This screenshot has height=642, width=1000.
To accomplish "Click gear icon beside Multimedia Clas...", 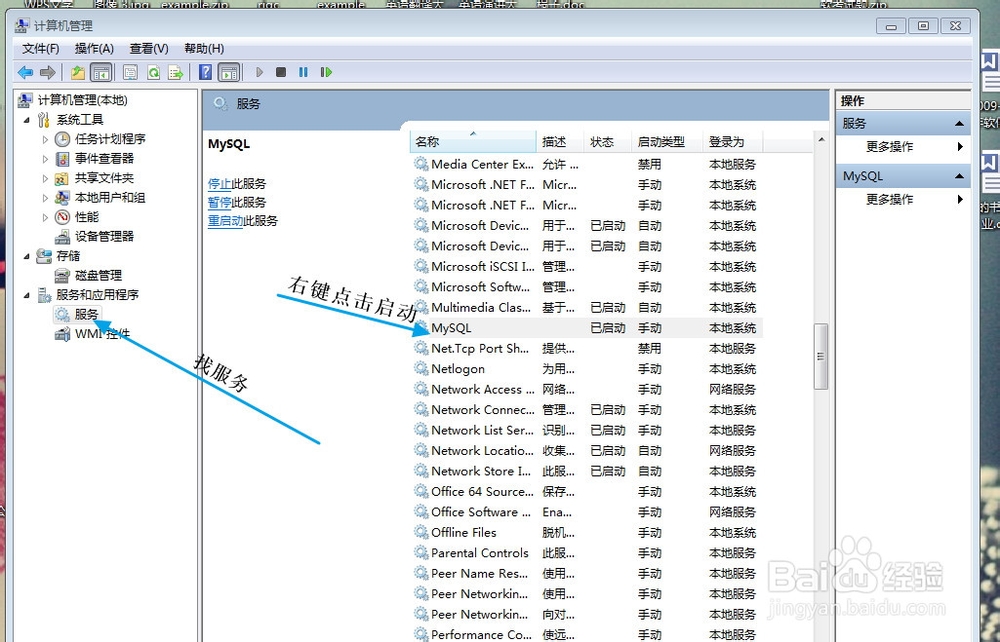I will pos(421,307).
